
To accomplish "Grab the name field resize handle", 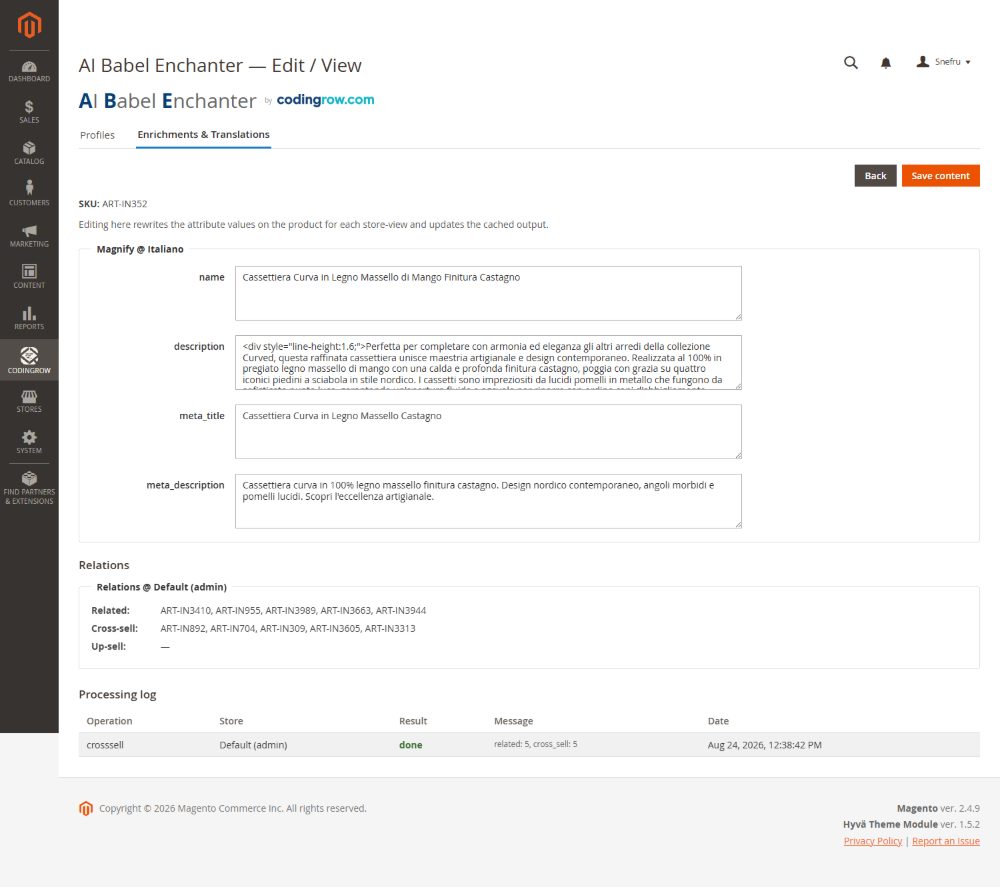I will click(738, 316).
